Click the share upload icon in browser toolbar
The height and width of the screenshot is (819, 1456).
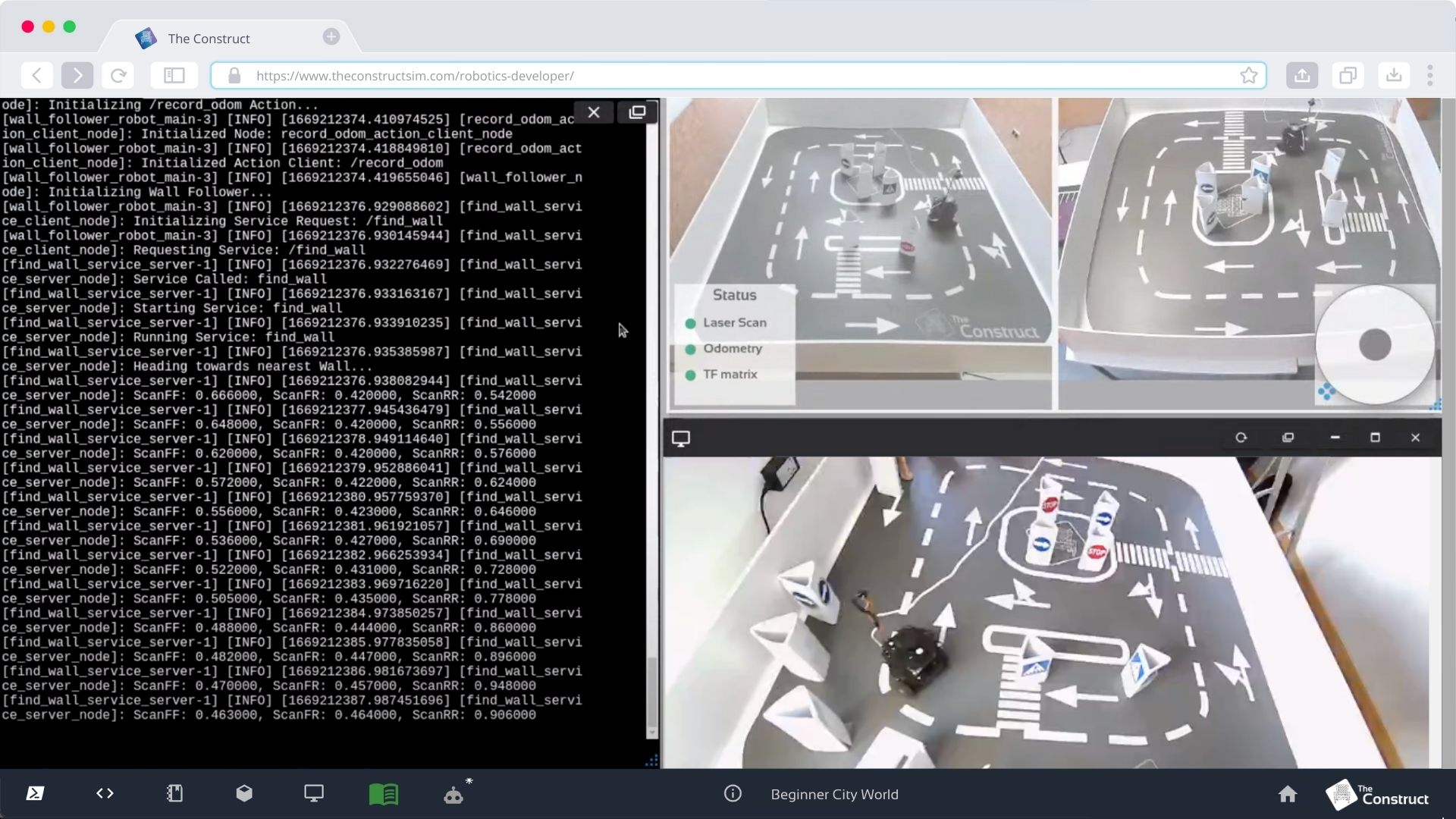[x=1302, y=75]
